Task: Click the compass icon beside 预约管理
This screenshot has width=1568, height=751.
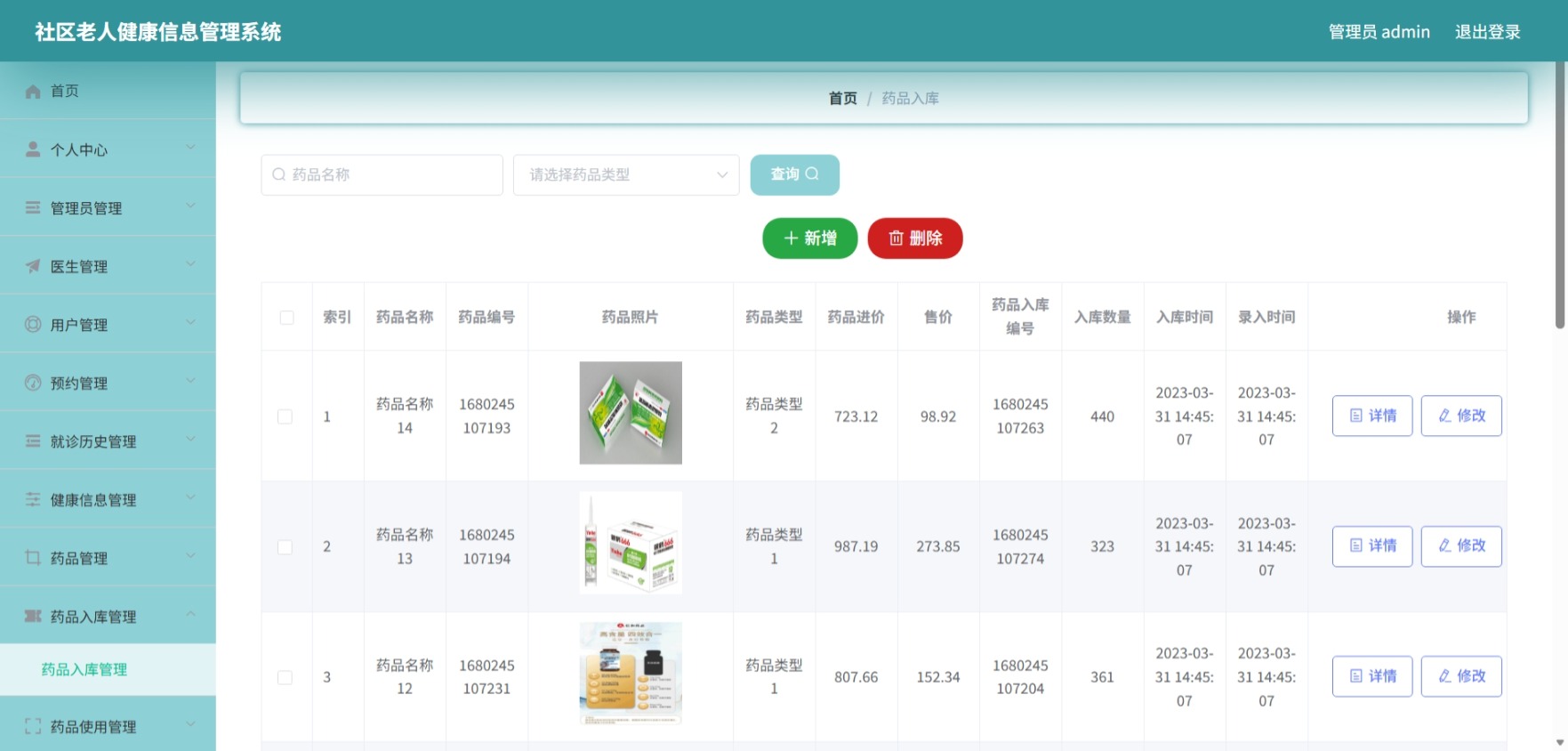Action: (33, 383)
